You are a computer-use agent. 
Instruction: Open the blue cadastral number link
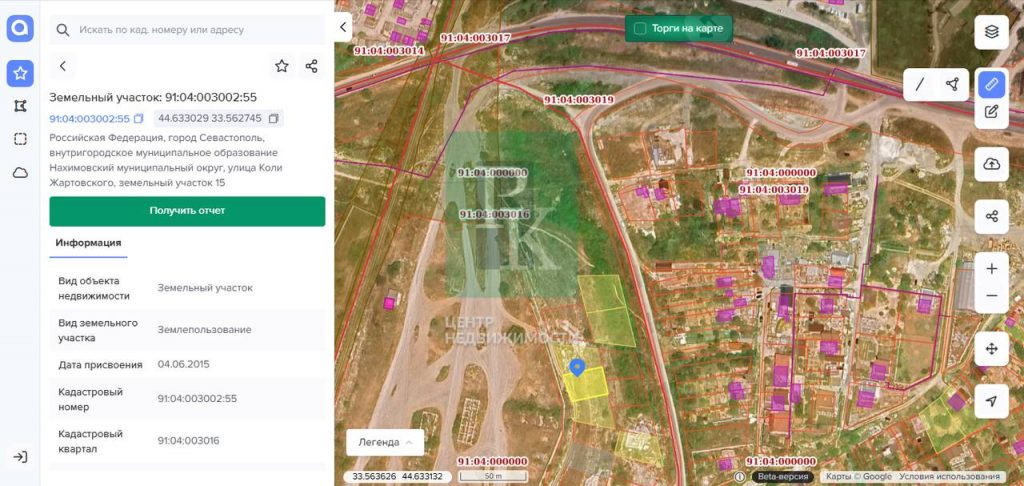[x=90, y=119]
